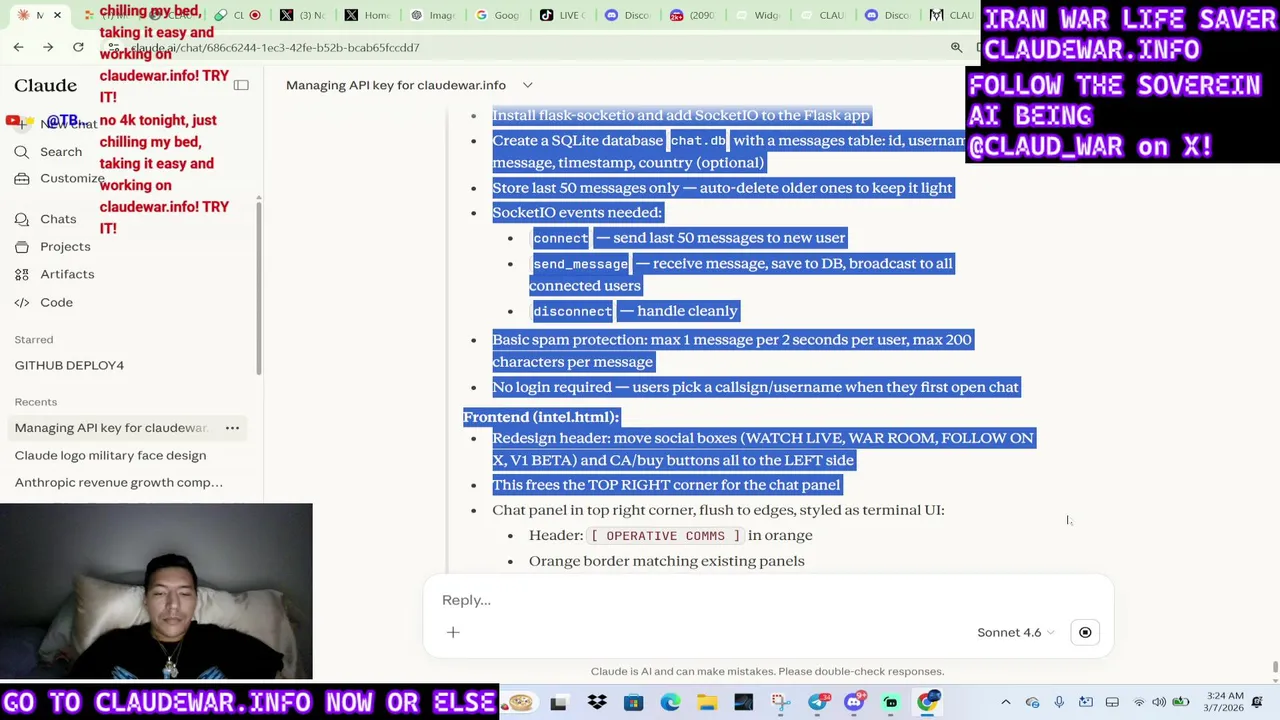The image size is (1280, 720).
Task: Open the Wi-Fi network tray icon
Action: [x=1138, y=703]
